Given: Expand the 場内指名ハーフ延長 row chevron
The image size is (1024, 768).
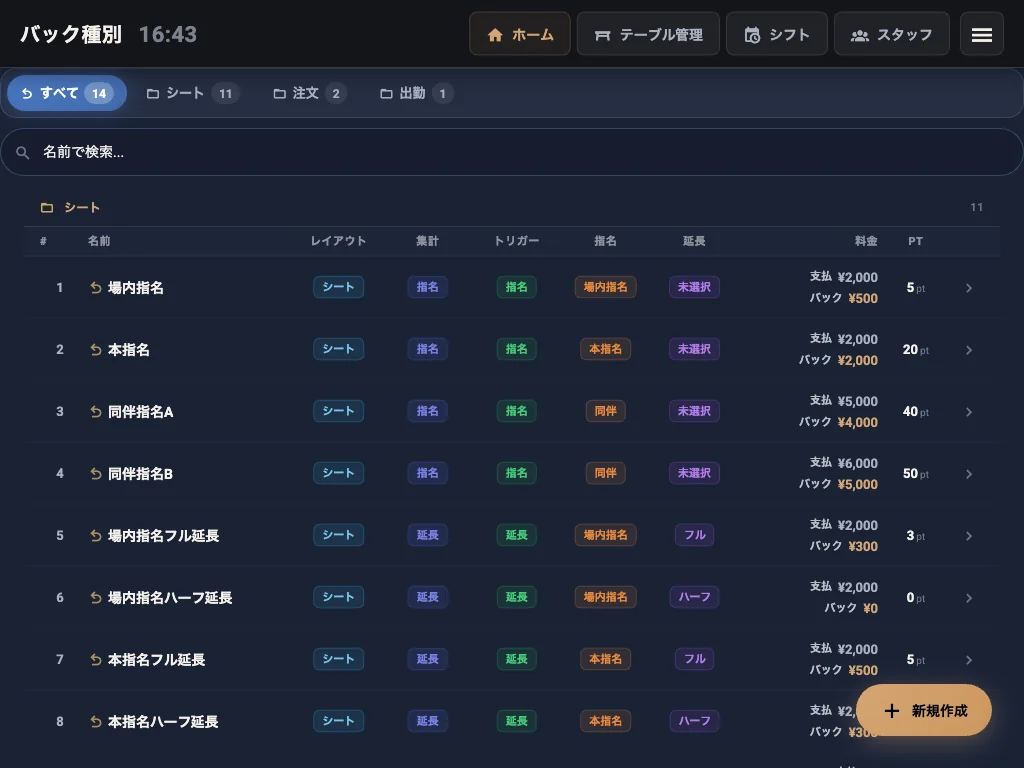Looking at the screenshot, I should pyautogui.click(x=968, y=598).
